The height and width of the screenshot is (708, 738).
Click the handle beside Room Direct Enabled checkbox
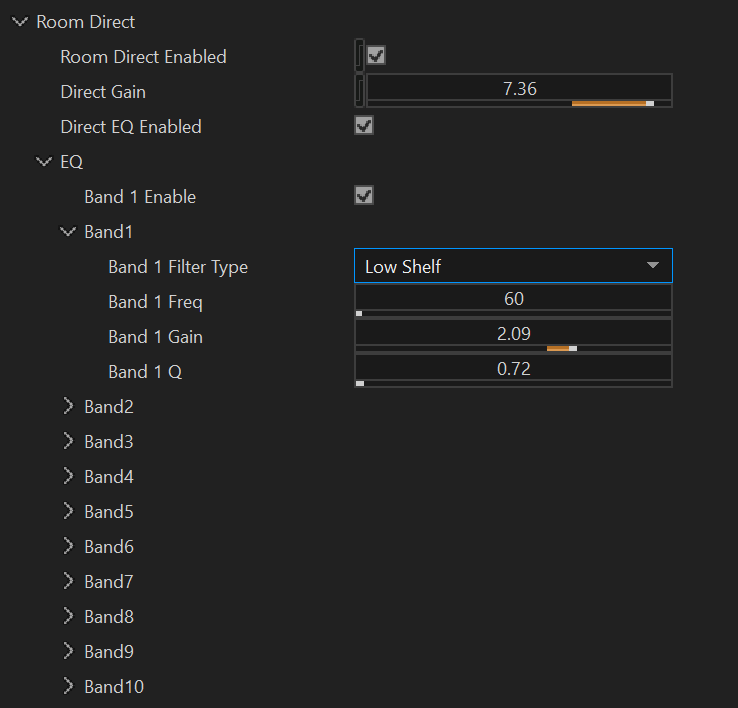(x=360, y=55)
